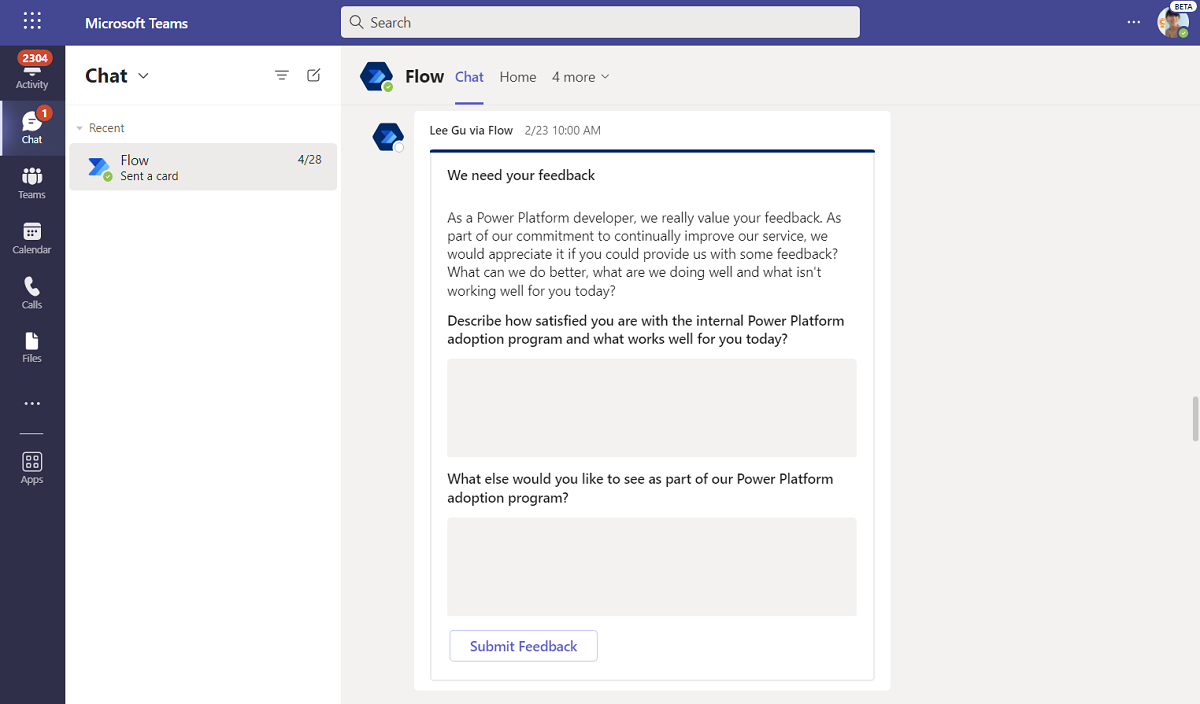Open the Teams section in sidebar
Screen dimensions: 1200x704
tap(32, 182)
